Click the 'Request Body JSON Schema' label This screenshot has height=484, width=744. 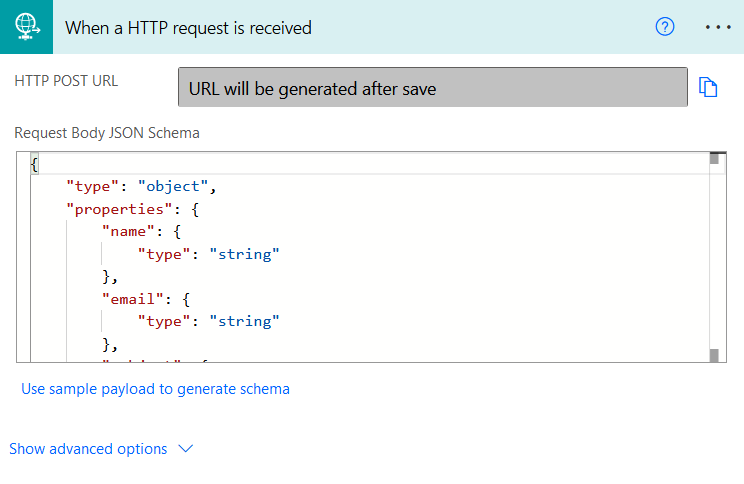coord(107,133)
